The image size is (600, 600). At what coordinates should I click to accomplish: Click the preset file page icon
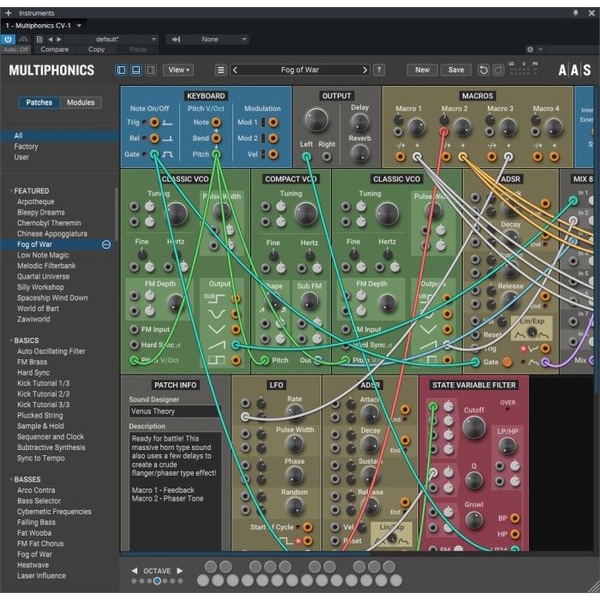39,39
